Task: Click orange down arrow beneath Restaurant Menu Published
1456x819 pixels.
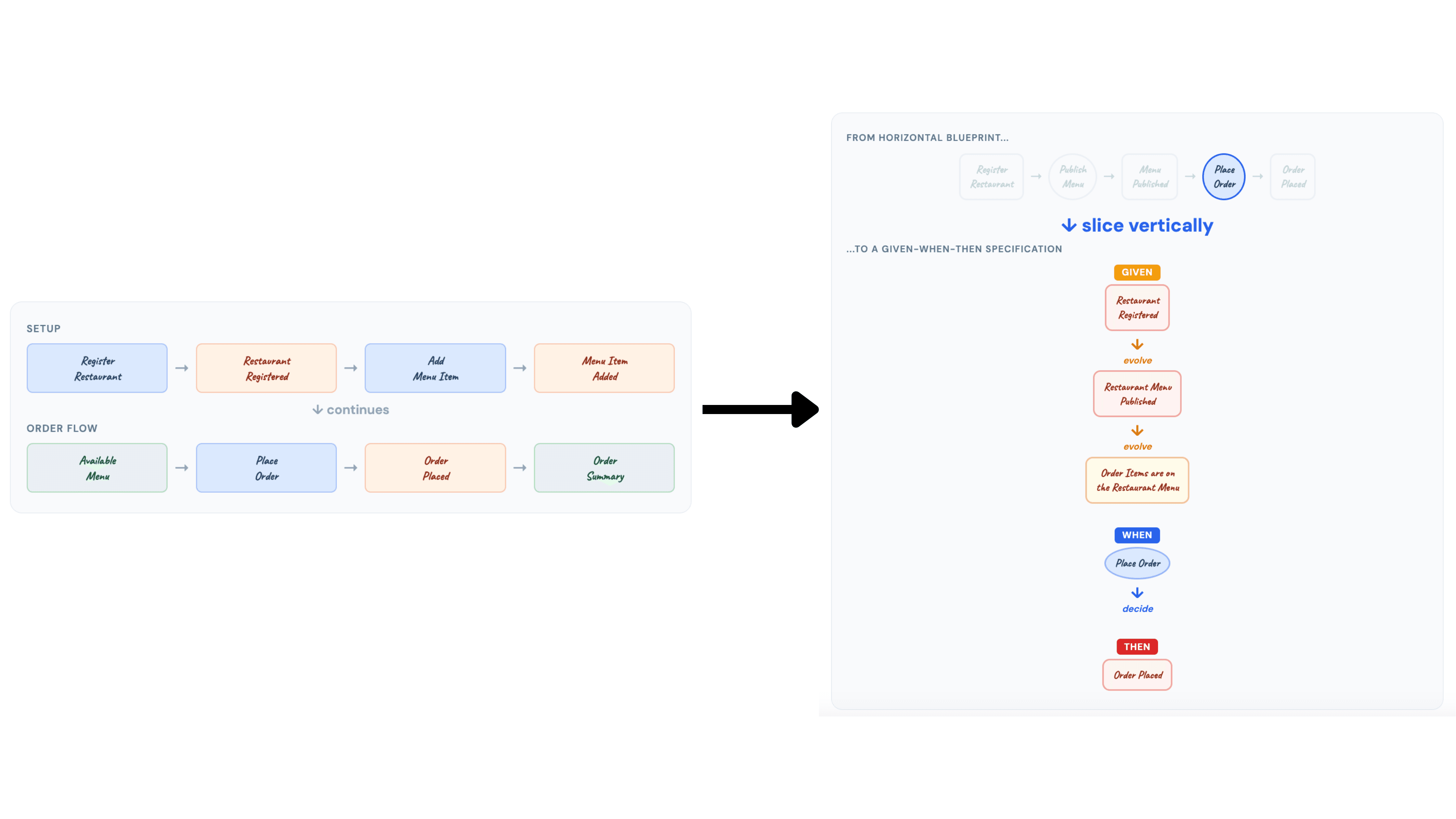Action: coord(1137,431)
